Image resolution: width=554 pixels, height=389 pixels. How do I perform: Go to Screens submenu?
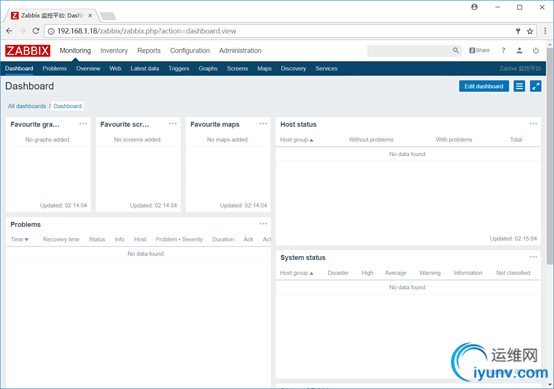click(237, 69)
